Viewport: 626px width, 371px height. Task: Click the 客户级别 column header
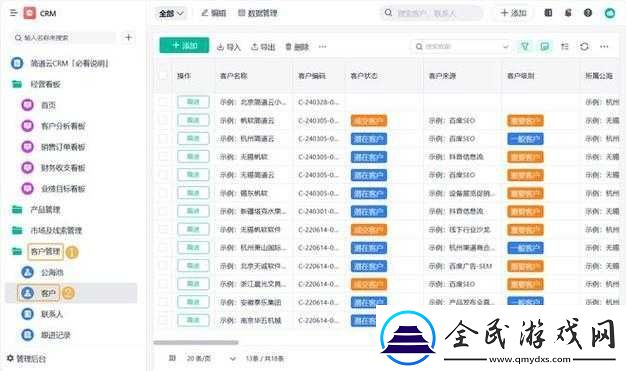521,75
